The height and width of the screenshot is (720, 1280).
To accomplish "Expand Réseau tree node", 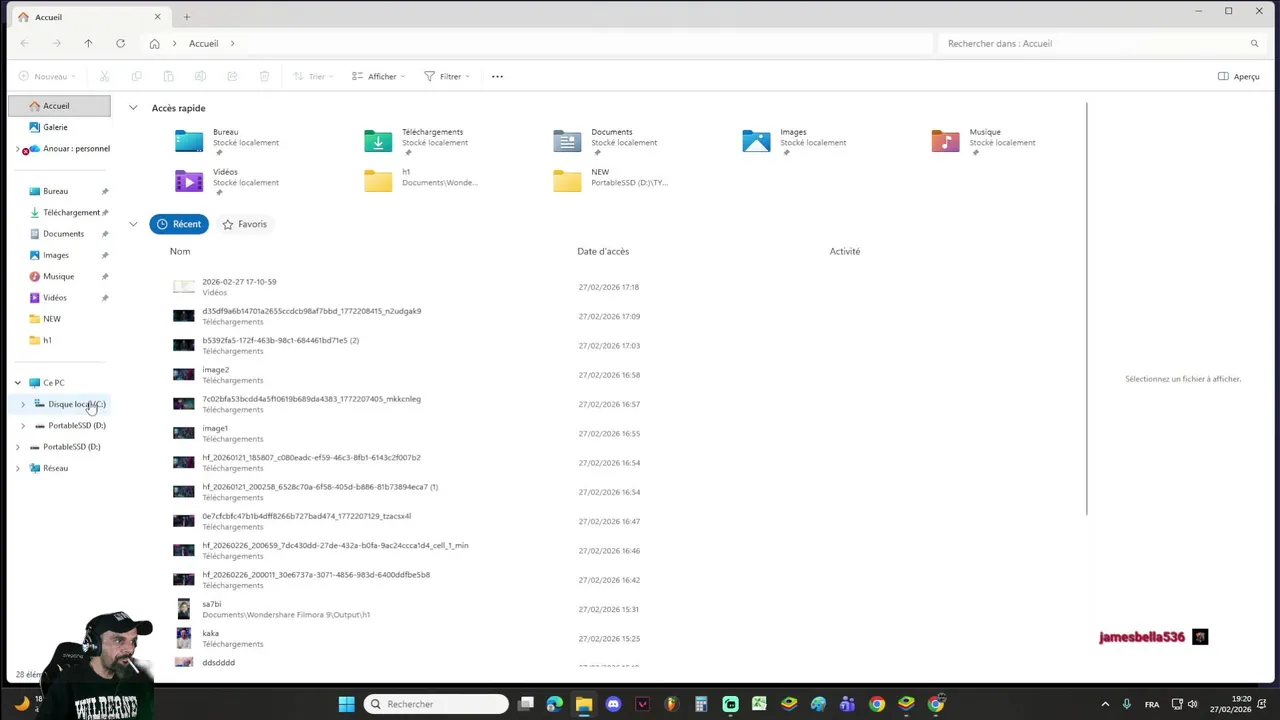I will point(17,468).
